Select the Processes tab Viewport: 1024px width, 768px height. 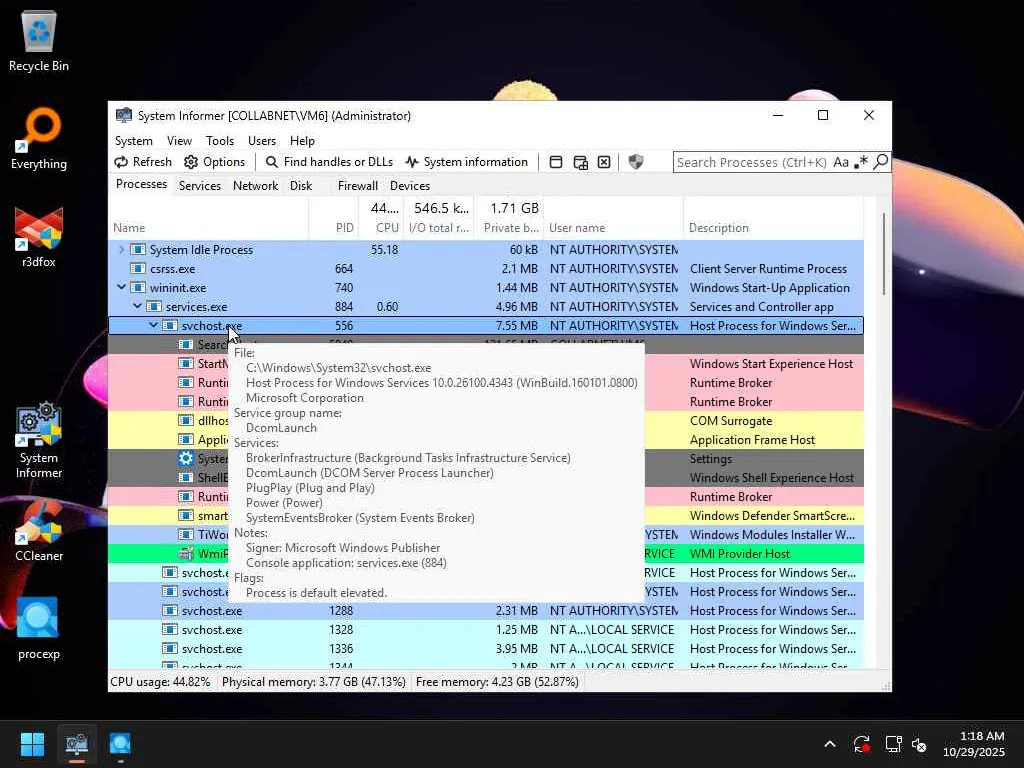(141, 185)
